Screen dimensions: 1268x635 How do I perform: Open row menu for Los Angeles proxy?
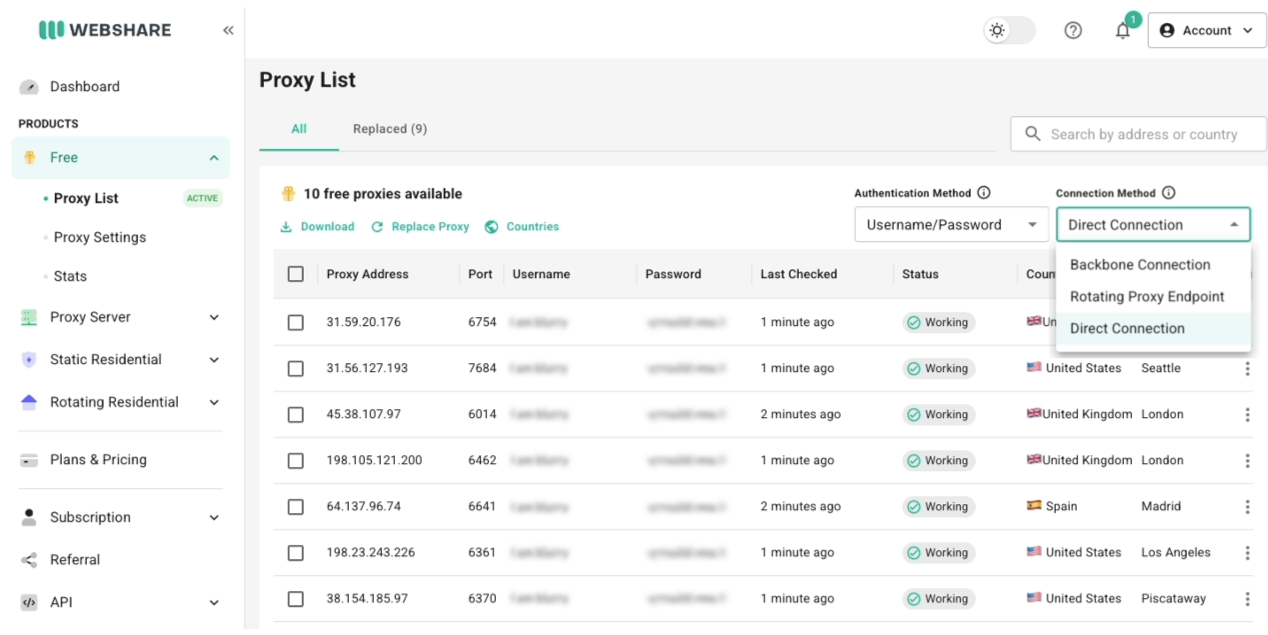pos(1247,552)
